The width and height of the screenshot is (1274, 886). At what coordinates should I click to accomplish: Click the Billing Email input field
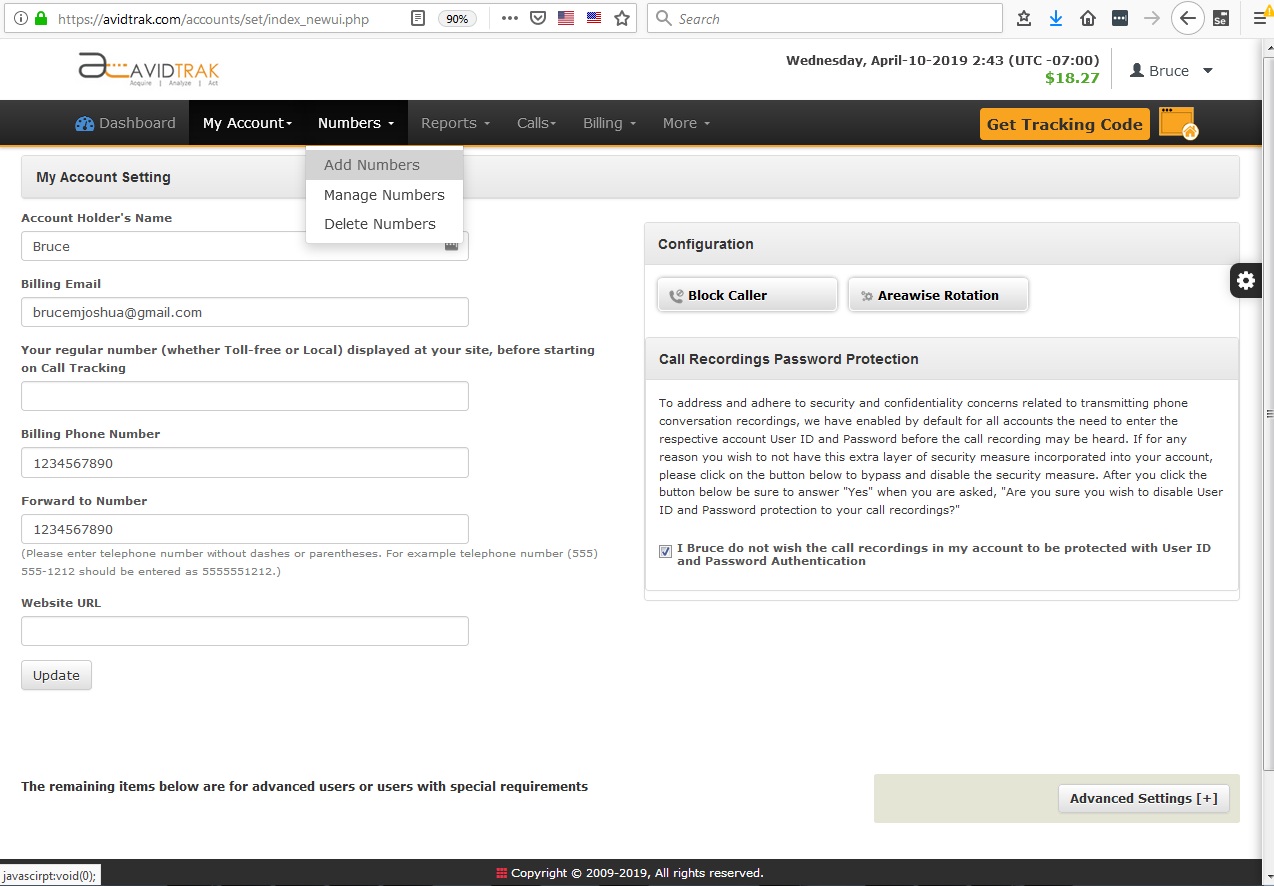pos(245,312)
